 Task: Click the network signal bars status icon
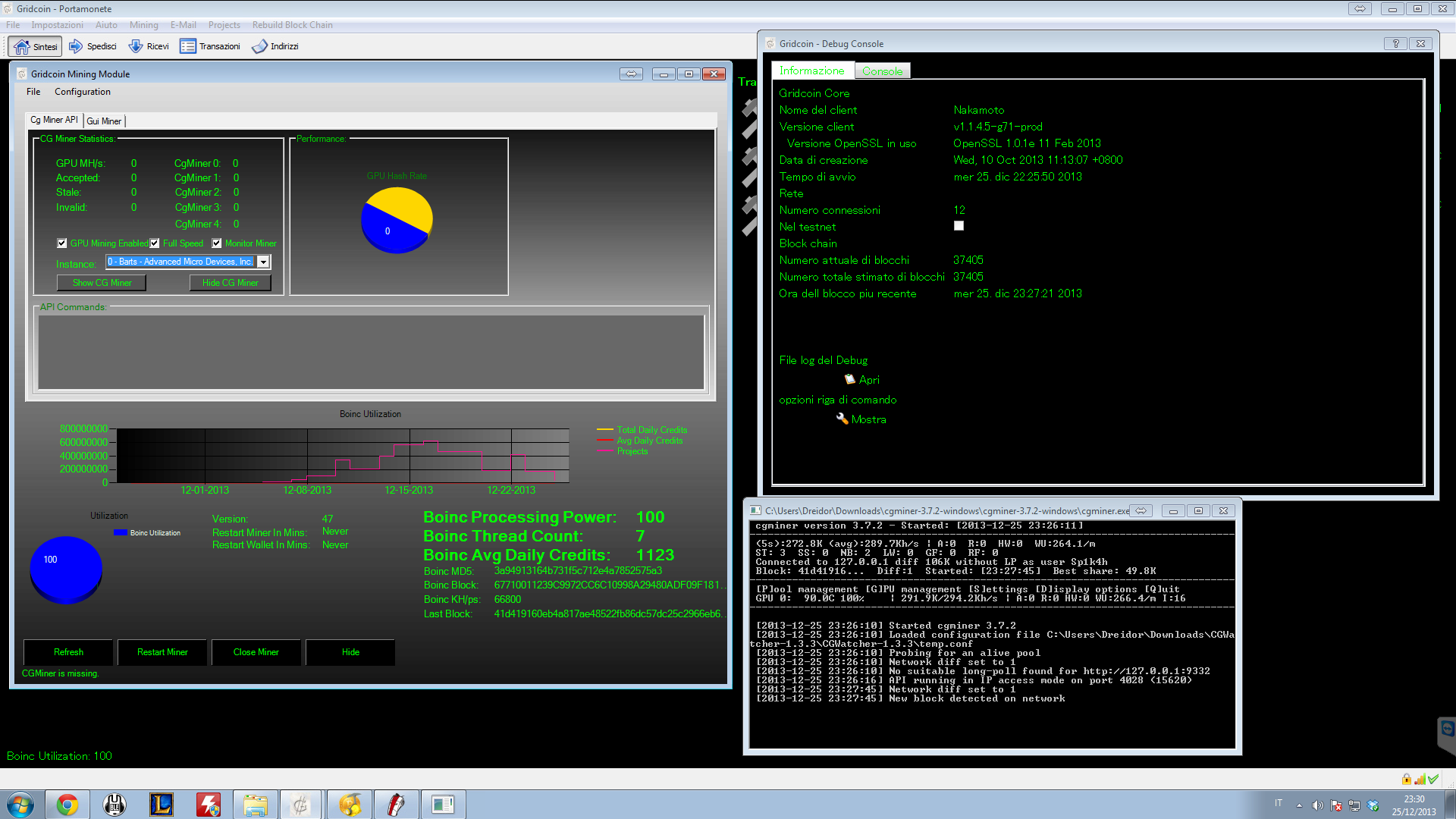tap(1420, 779)
